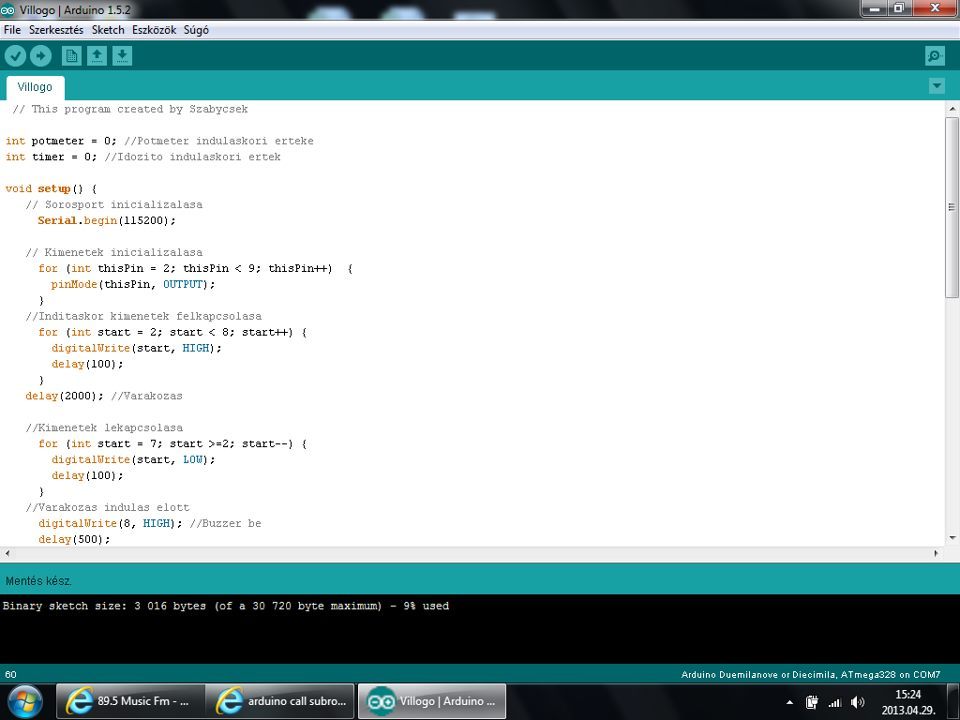Click the Villogo Arduino taskbar button
Image resolution: width=960 pixels, height=720 pixels.
tap(432, 702)
